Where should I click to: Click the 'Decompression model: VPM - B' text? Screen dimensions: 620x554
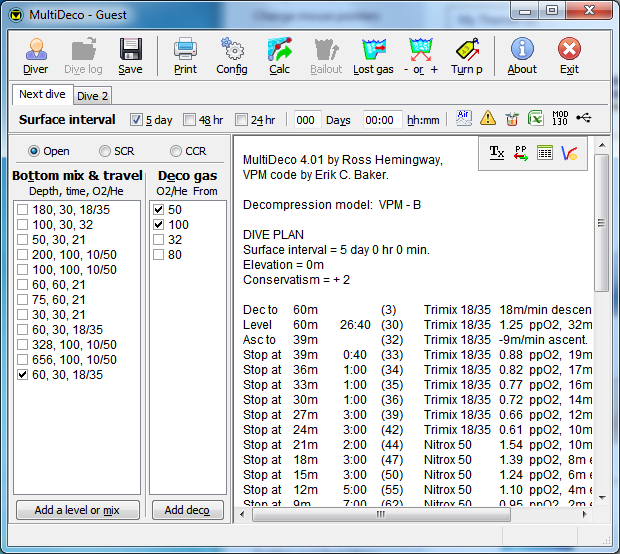(x=332, y=205)
